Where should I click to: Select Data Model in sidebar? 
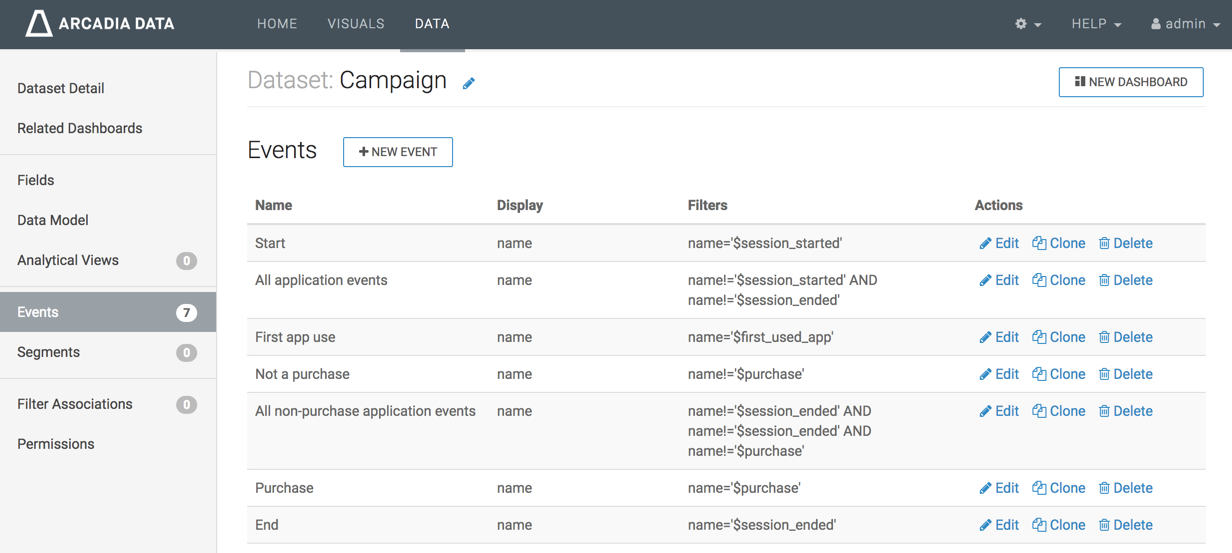(x=53, y=220)
